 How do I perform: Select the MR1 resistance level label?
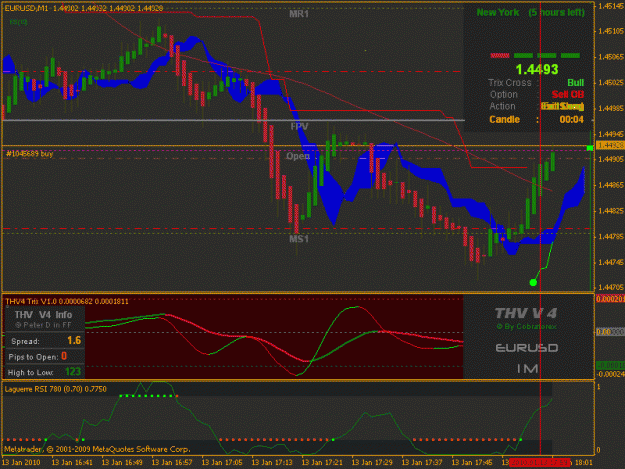(x=299, y=14)
